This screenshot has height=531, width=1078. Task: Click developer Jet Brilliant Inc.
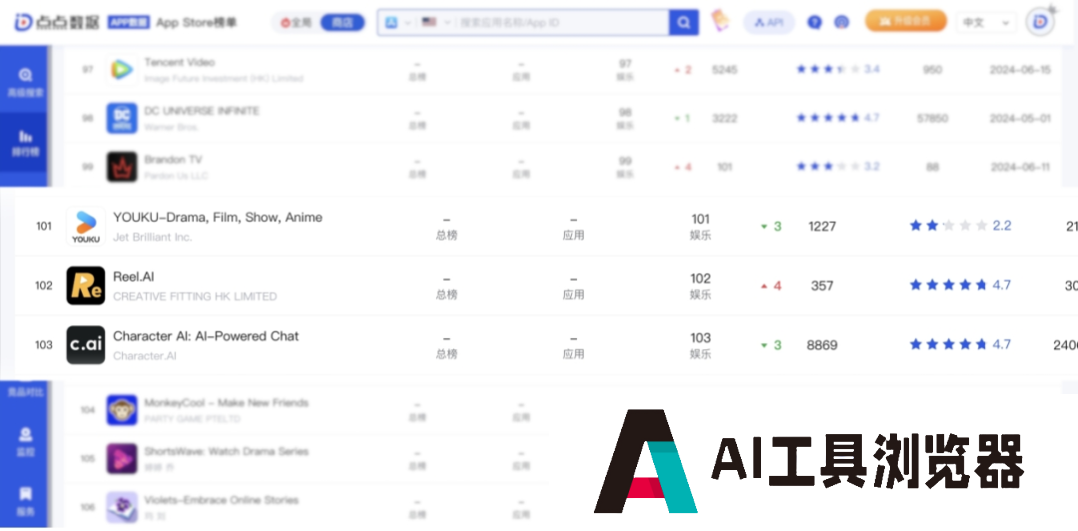(153, 237)
